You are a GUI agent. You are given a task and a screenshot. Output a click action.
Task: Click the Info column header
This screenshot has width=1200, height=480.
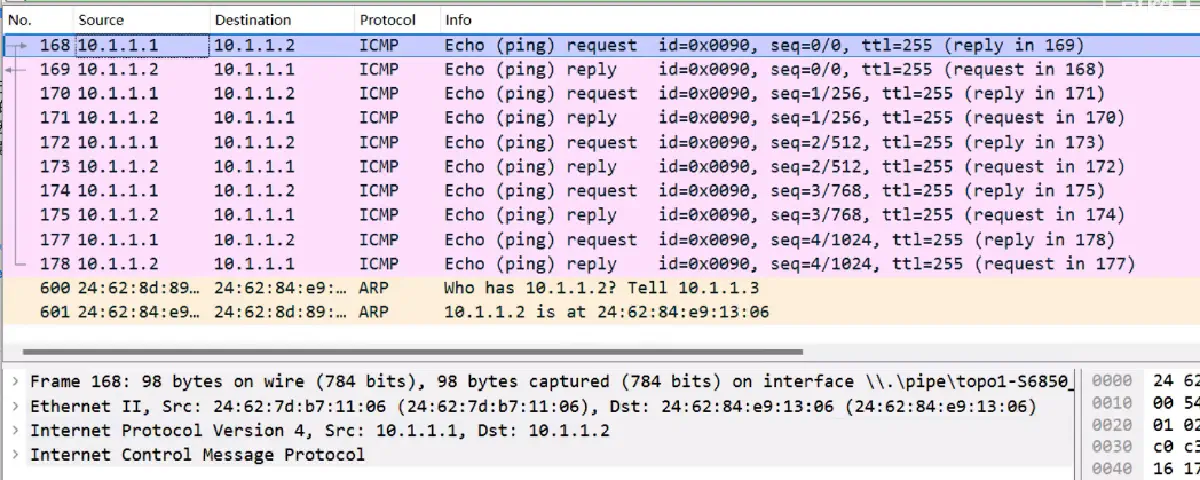tap(458, 20)
